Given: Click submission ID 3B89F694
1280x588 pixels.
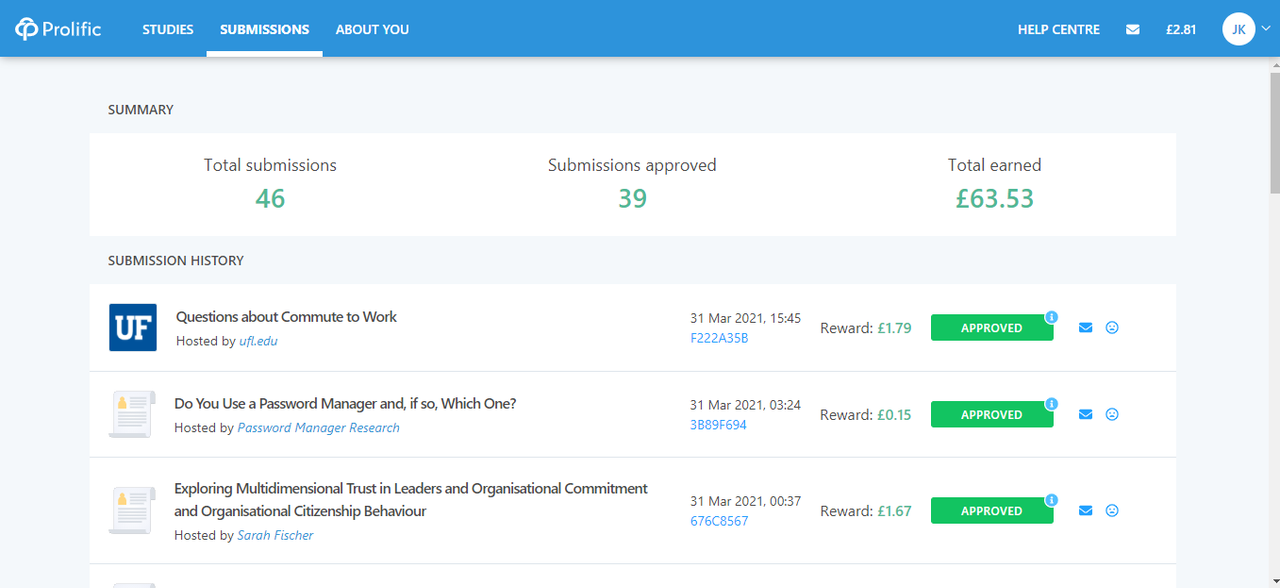Looking at the screenshot, I should point(718,425).
